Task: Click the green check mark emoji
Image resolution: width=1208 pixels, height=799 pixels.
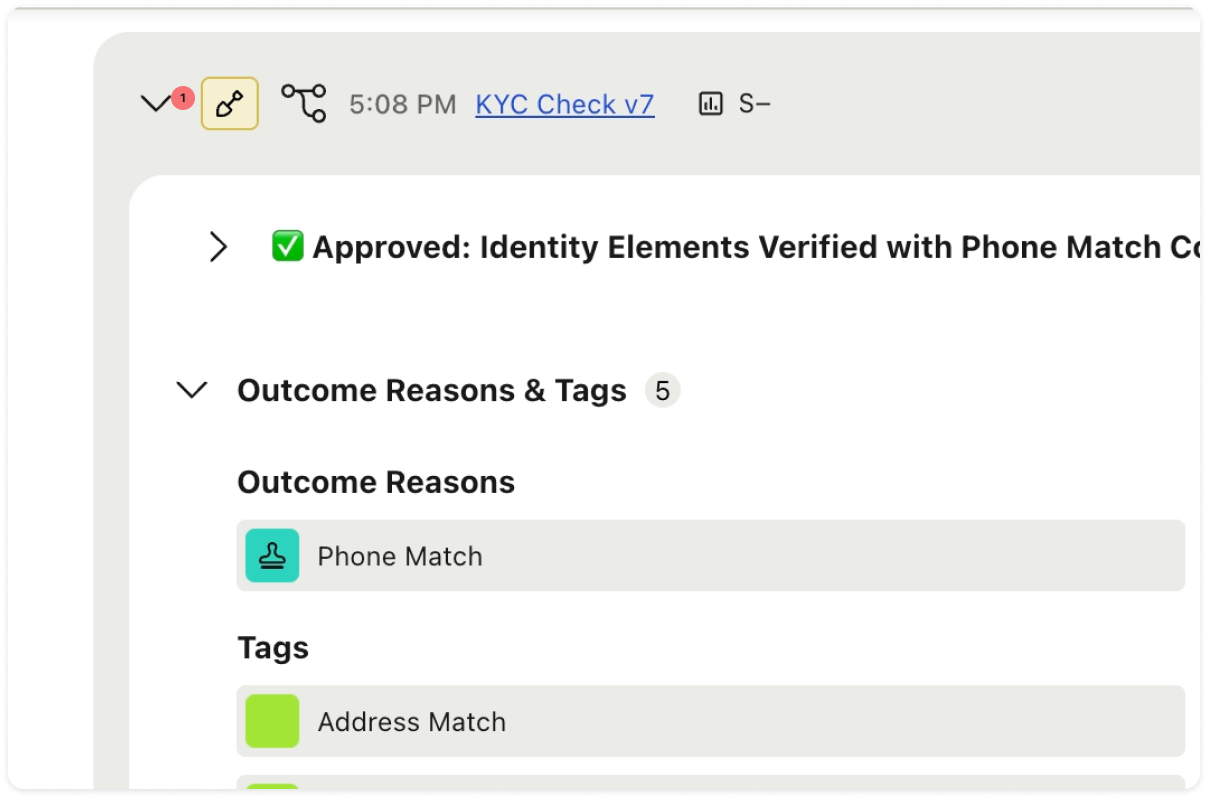Action: coord(288,246)
